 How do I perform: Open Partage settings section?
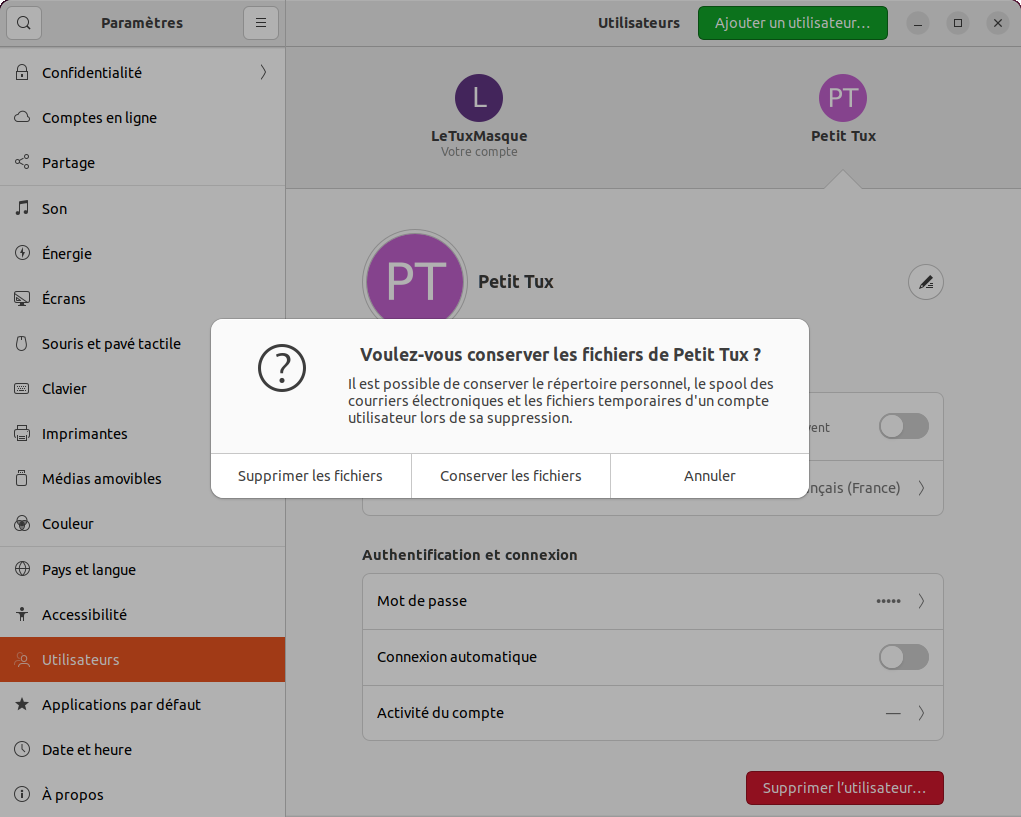click(143, 162)
